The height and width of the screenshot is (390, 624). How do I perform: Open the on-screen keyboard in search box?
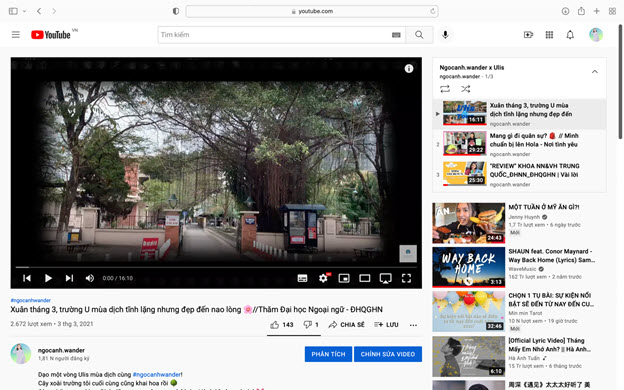(x=396, y=35)
